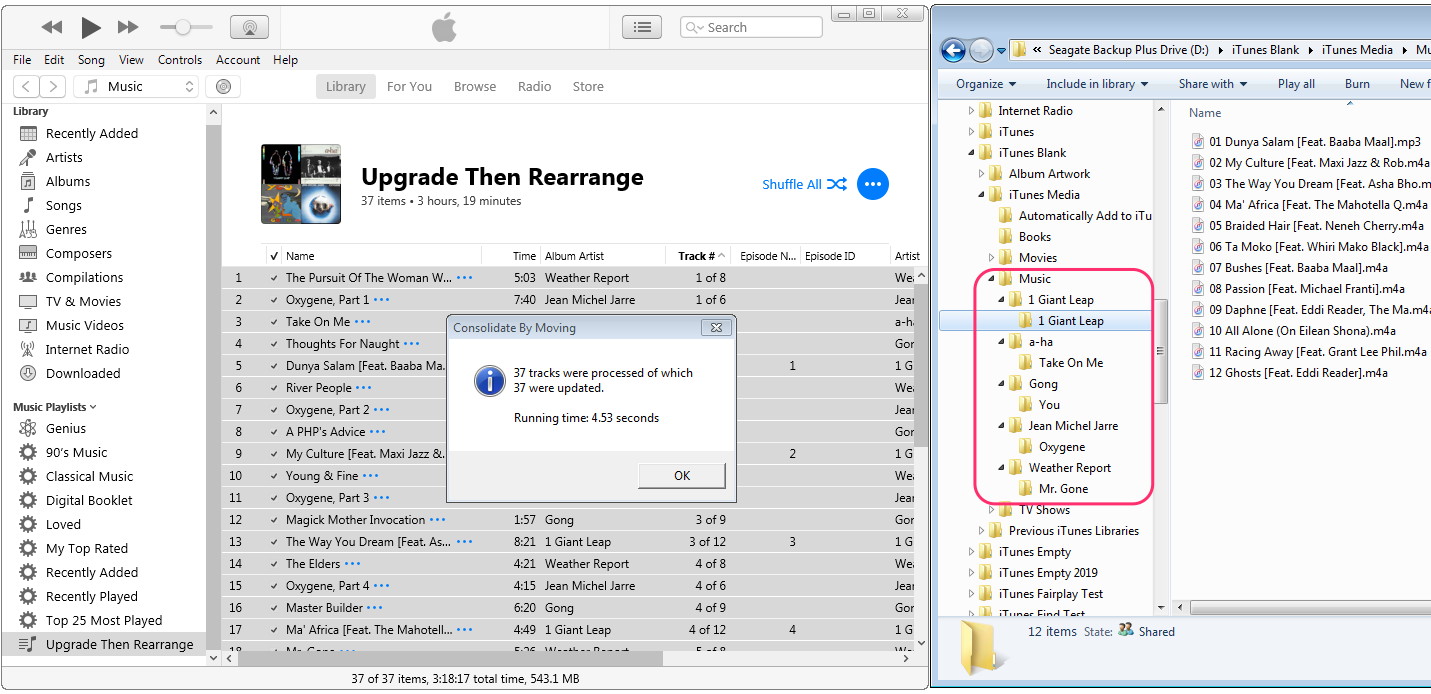Toggle checkbox for The Elders track
Viewport: 1431px width, 694px height.
pos(274,564)
